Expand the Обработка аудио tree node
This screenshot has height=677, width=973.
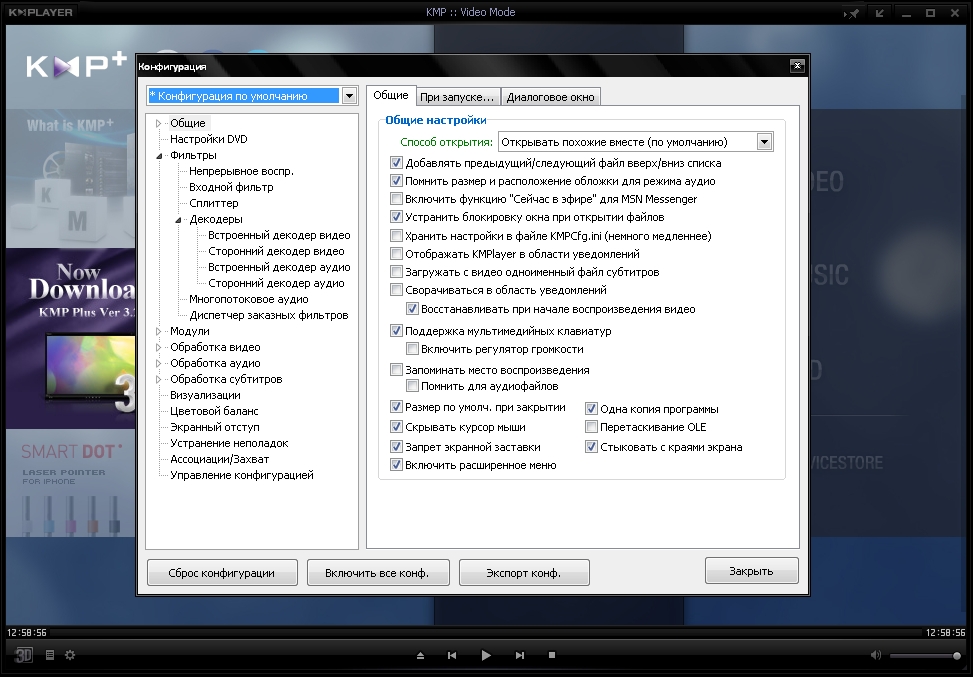click(x=158, y=364)
